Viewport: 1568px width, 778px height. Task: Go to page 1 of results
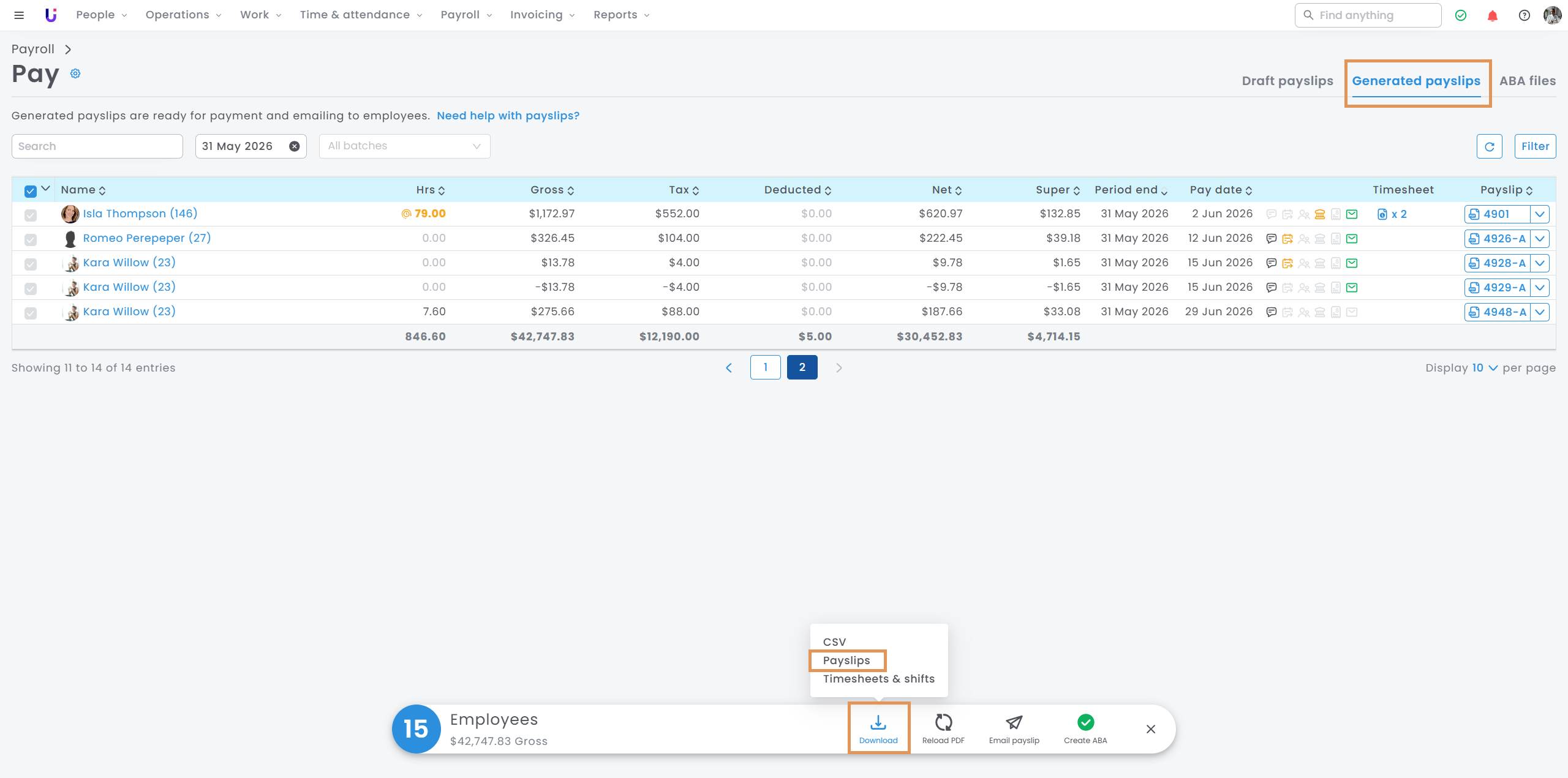(x=766, y=367)
